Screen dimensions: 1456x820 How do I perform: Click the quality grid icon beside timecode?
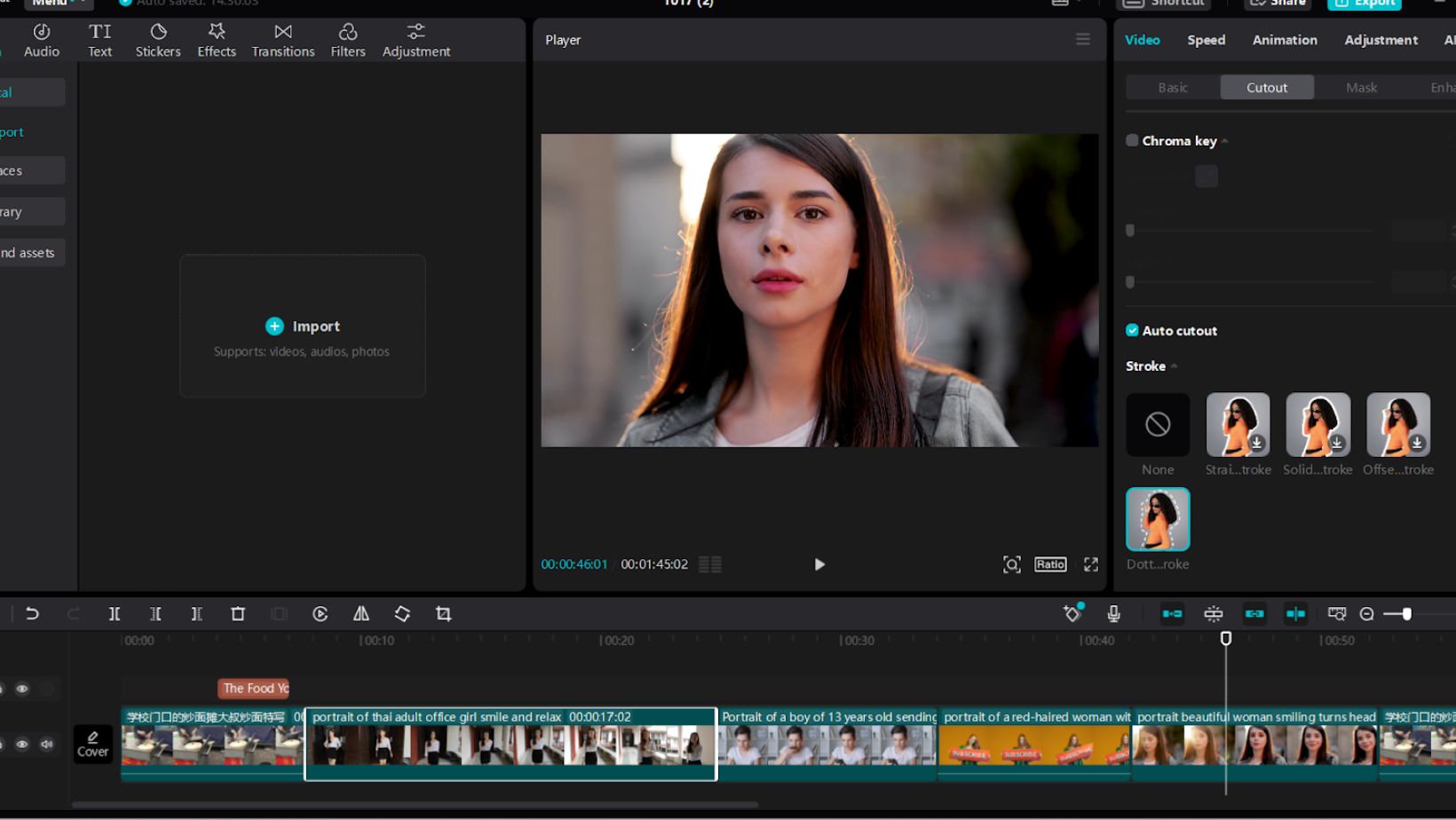(710, 564)
